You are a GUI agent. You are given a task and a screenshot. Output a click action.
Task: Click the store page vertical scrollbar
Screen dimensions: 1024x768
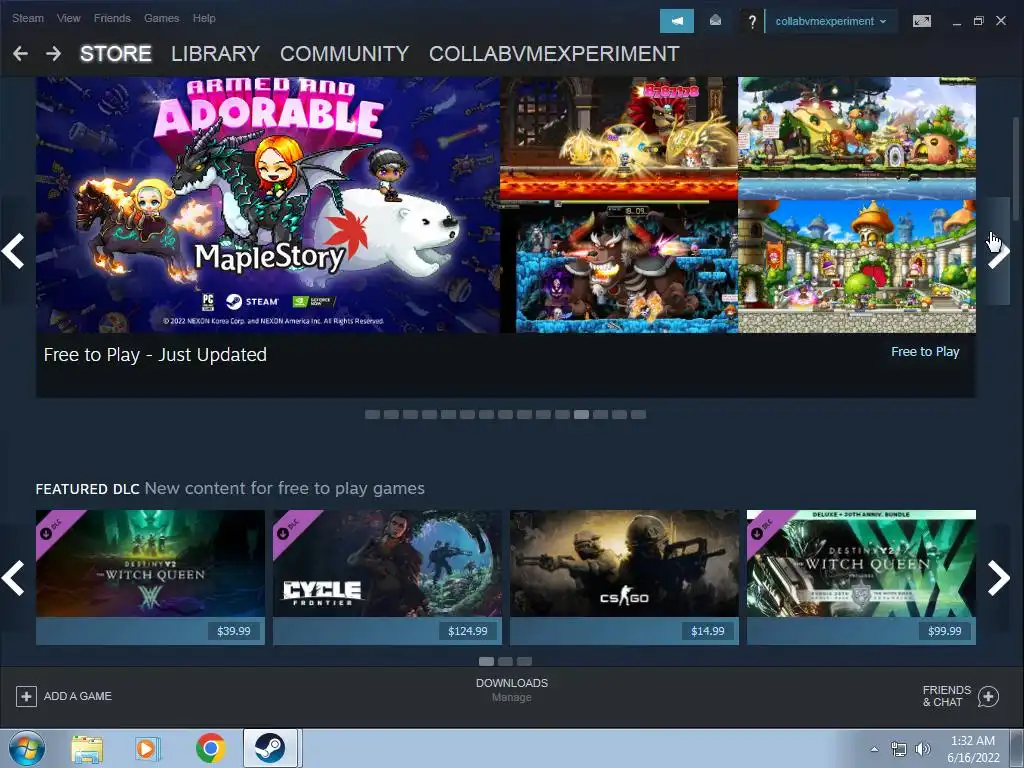pyautogui.click(x=1016, y=168)
